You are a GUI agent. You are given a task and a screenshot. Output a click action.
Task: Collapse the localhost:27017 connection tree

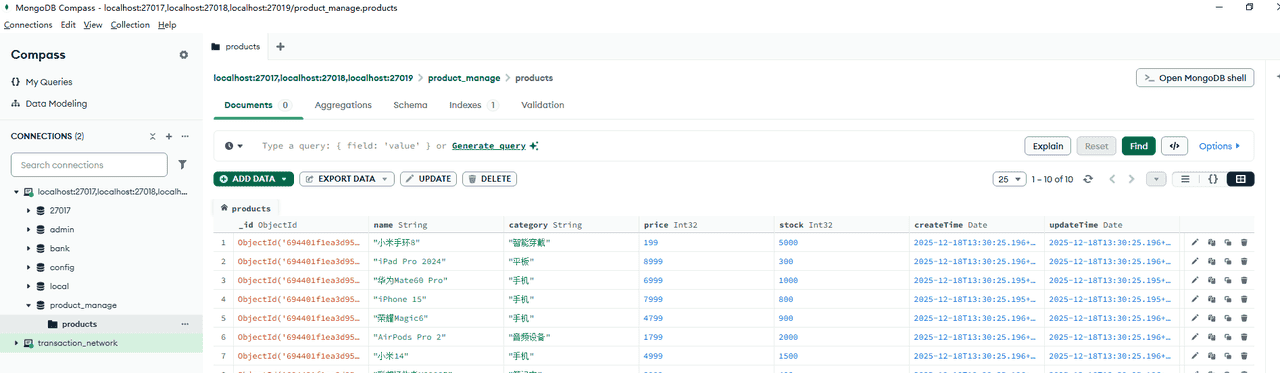click(16, 191)
